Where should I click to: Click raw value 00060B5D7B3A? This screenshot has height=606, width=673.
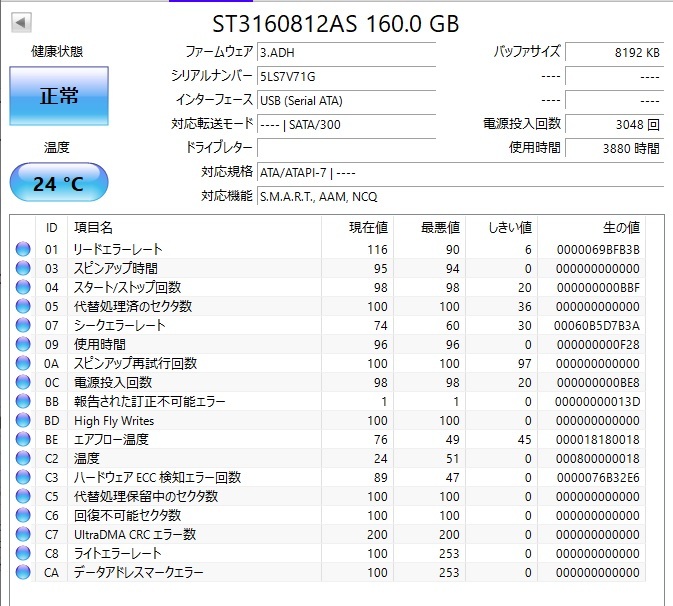point(597,326)
